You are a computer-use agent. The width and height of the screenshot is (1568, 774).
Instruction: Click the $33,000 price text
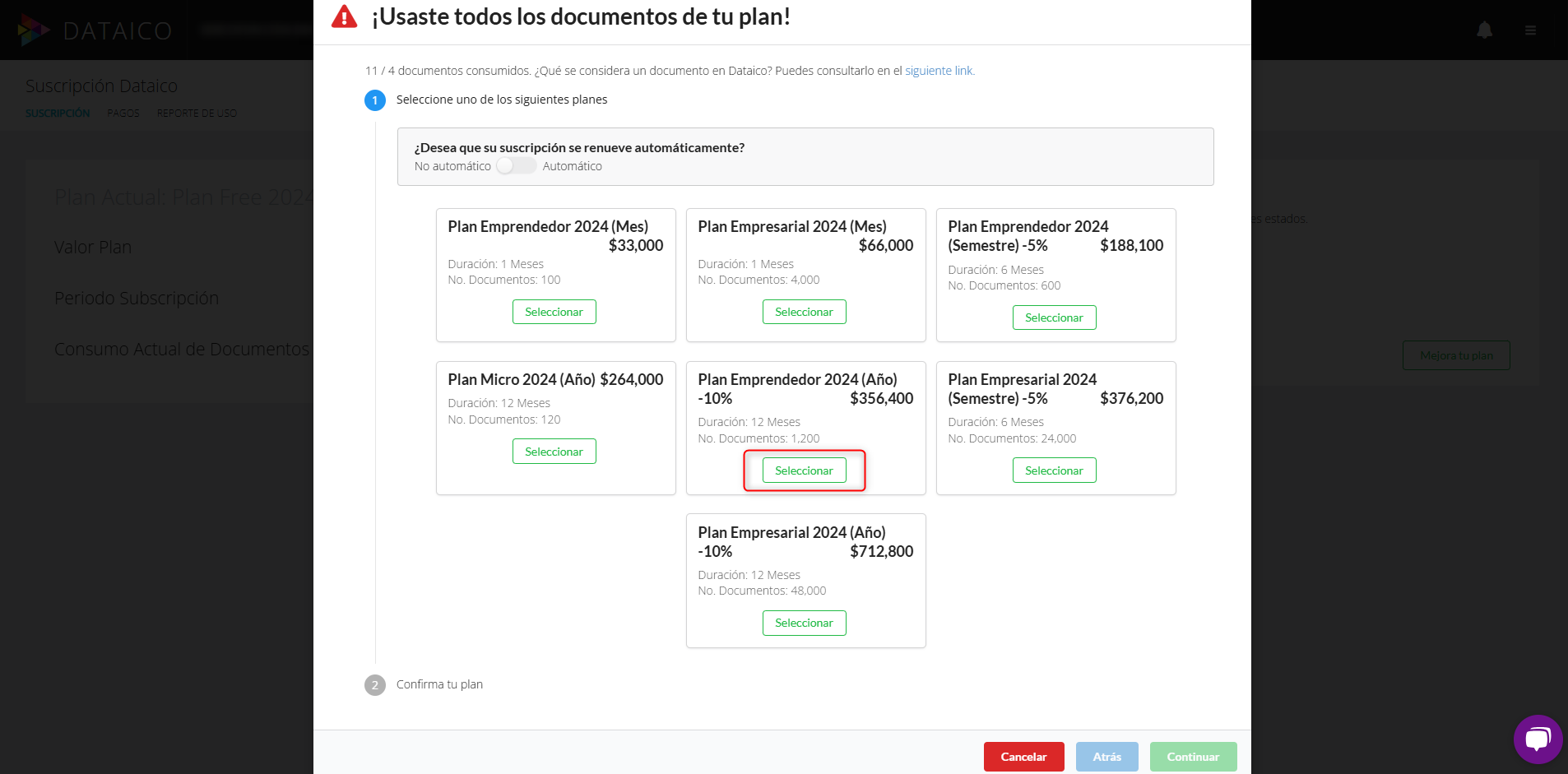tap(636, 245)
